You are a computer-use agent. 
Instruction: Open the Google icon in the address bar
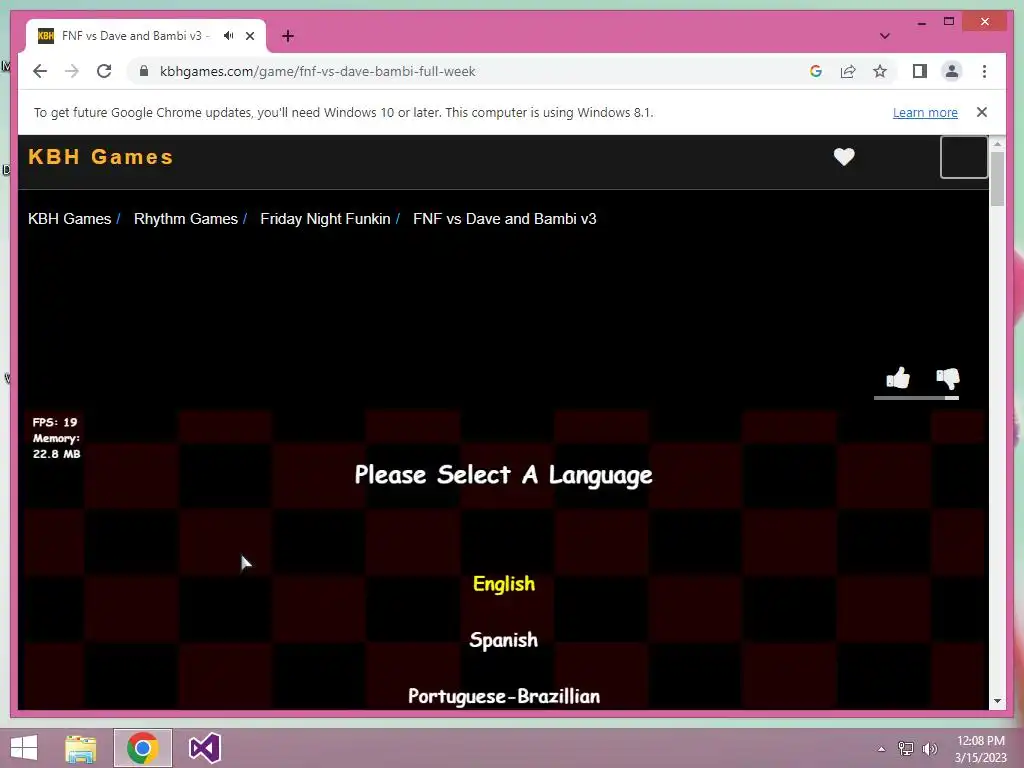coord(816,71)
